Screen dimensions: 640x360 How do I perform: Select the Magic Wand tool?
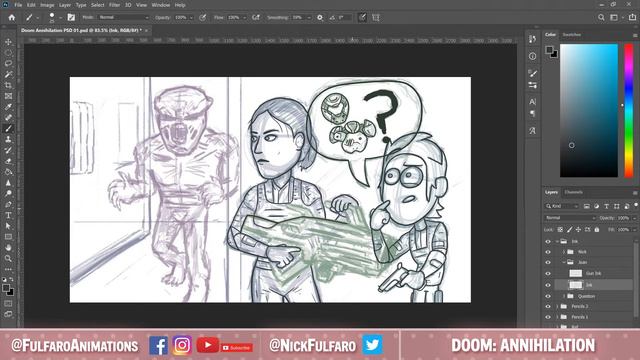(x=8, y=74)
